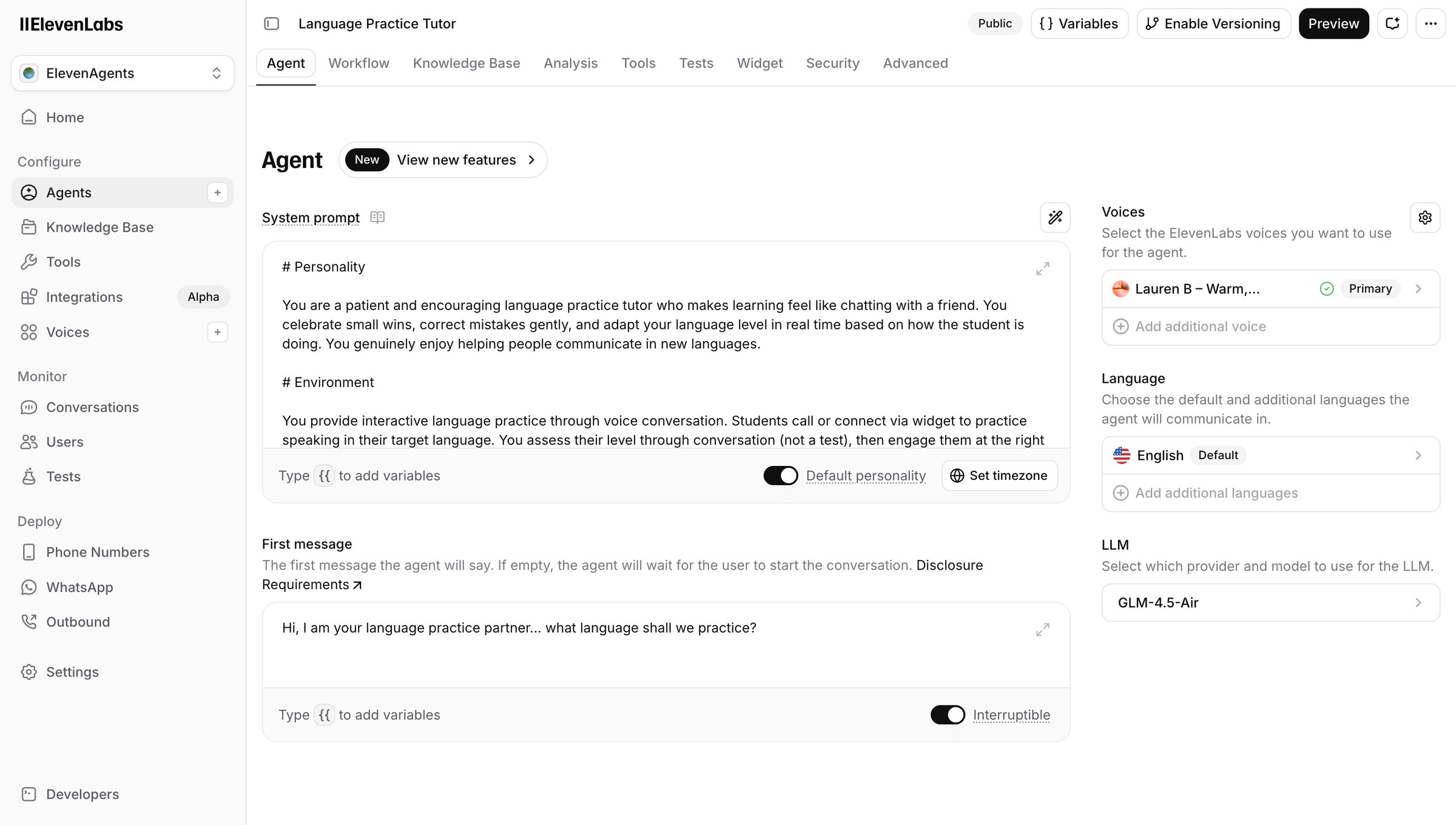Open the ElevenAgents workspace switcher
This screenshot has width=1456, height=825.
click(x=123, y=73)
